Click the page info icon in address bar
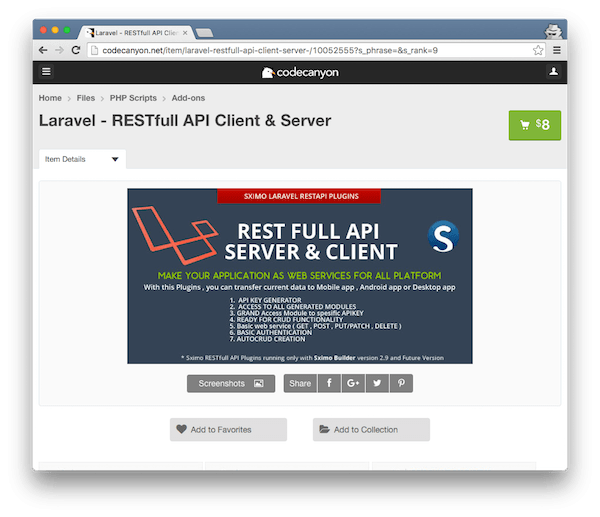600x517 pixels. tap(95, 50)
